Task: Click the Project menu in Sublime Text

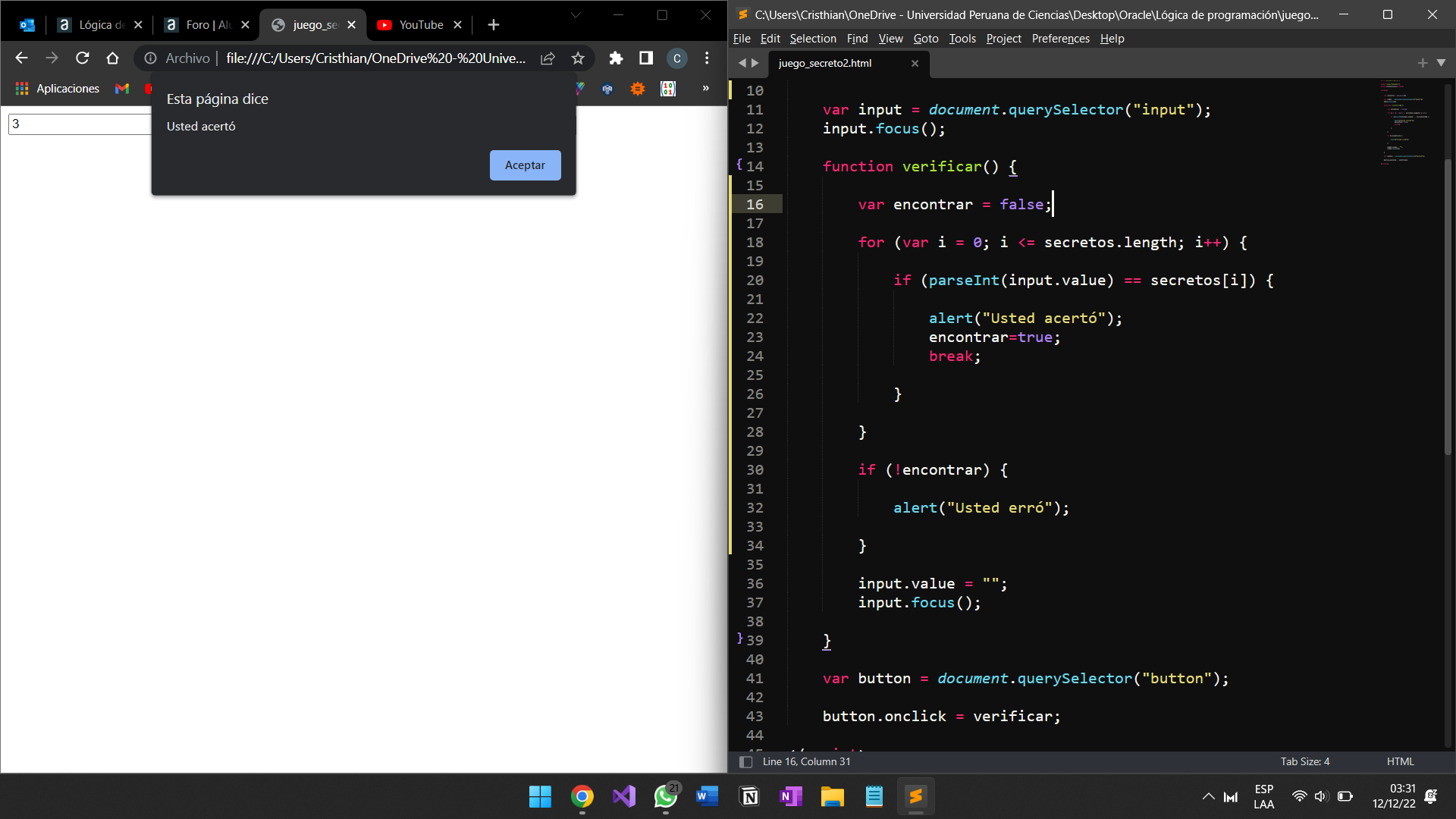Action: pos(1005,38)
